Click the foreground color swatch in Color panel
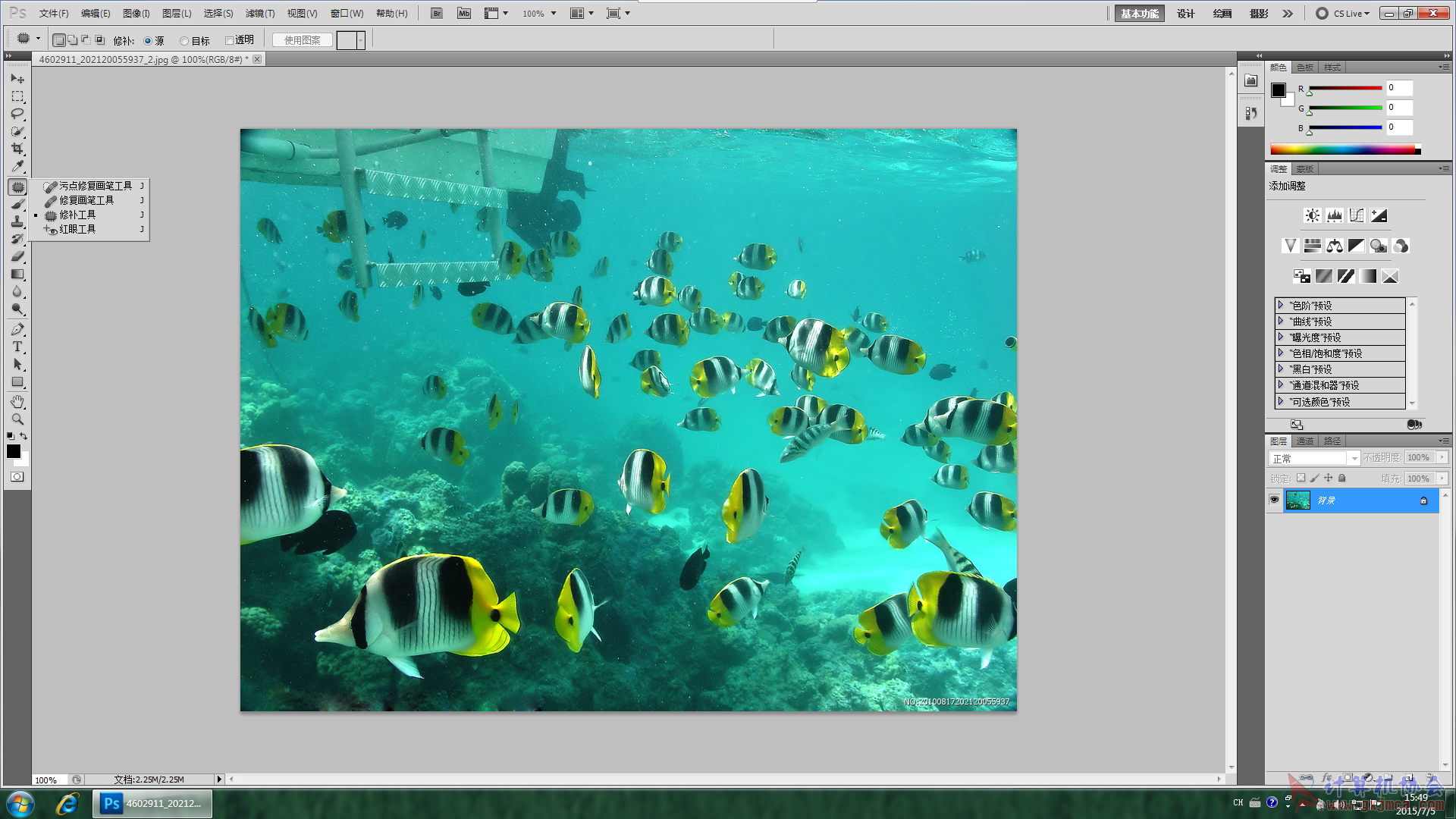 click(x=1279, y=90)
